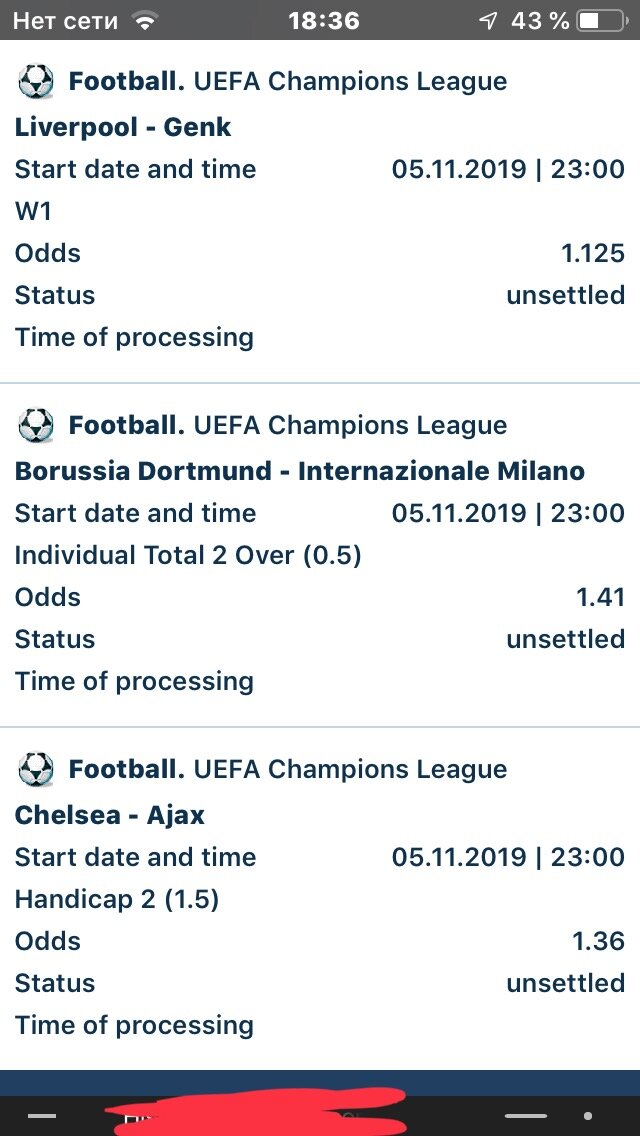Tap the Handicap 2 (1.5) selection

tap(117, 900)
